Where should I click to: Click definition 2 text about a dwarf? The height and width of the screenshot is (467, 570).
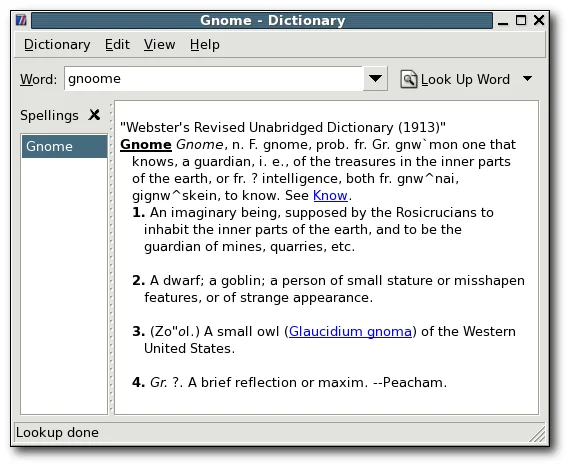pos(329,289)
